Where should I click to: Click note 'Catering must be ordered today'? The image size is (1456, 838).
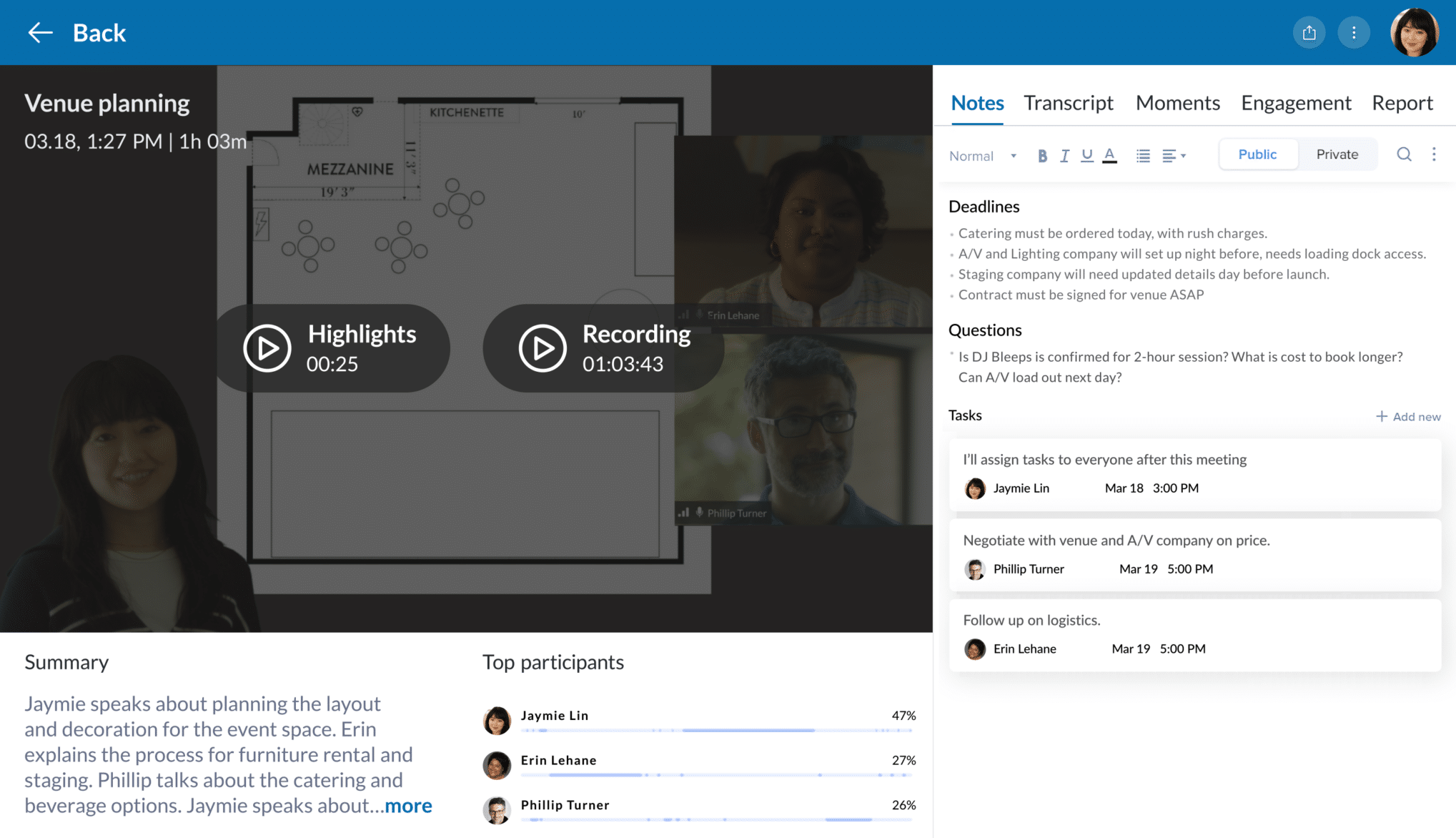click(1112, 233)
